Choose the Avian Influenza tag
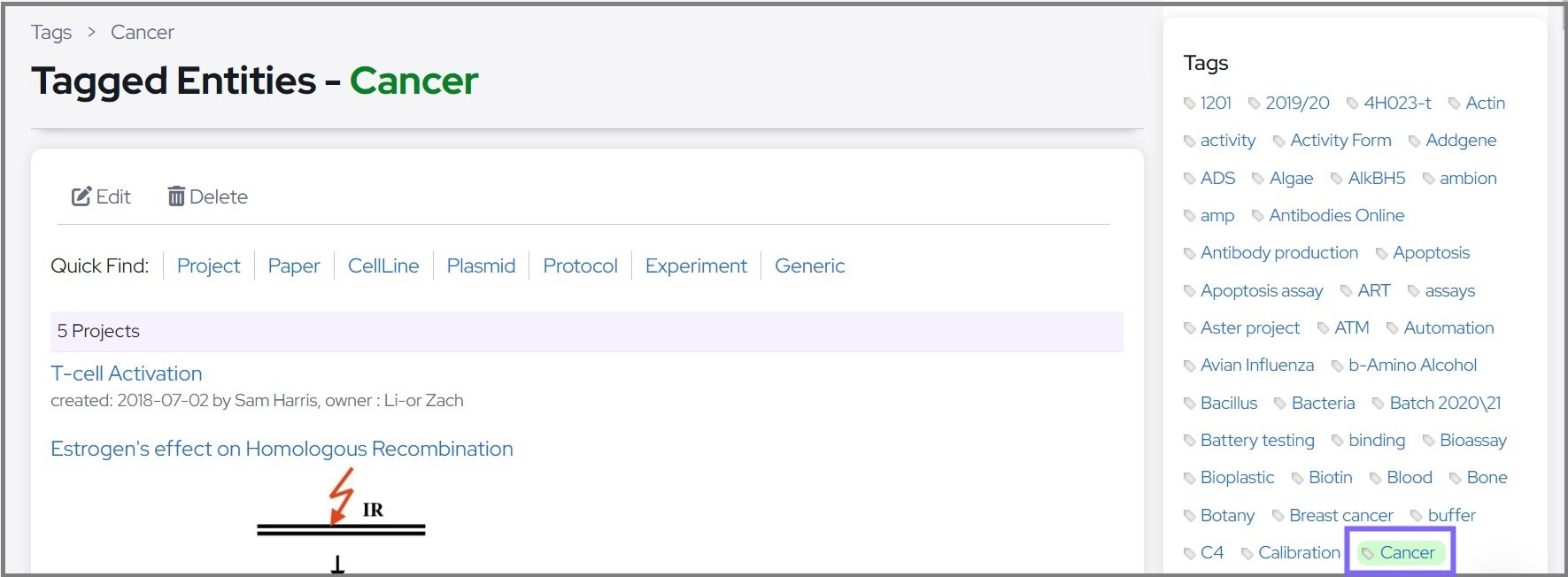The image size is (1568, 577). click(1256, 365)
